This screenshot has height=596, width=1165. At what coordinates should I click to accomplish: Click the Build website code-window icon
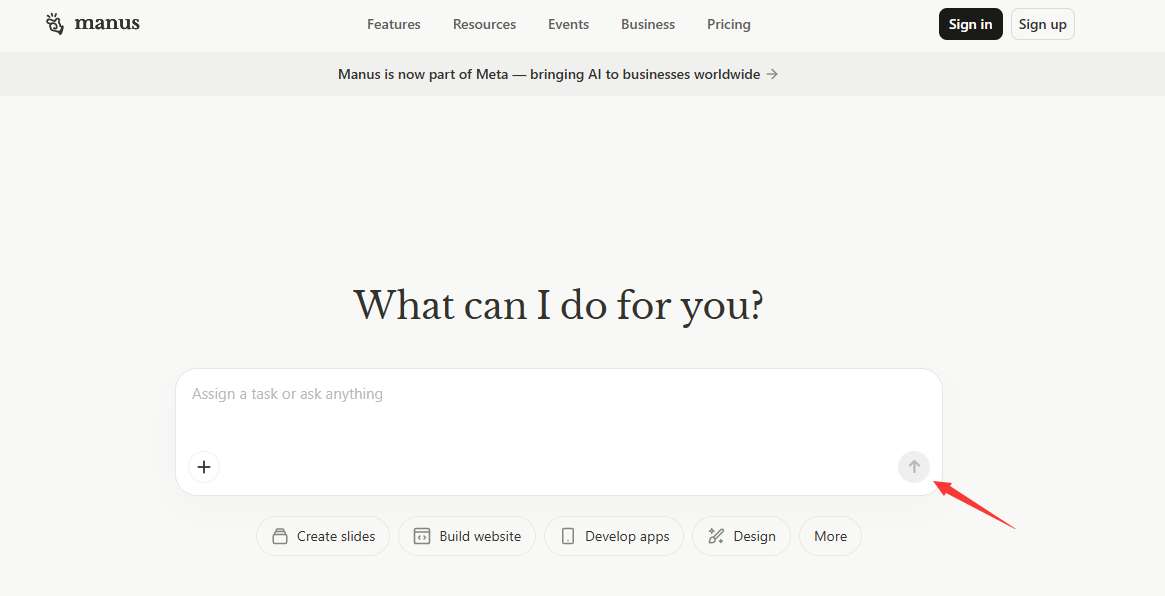click(x=422, y=537)
